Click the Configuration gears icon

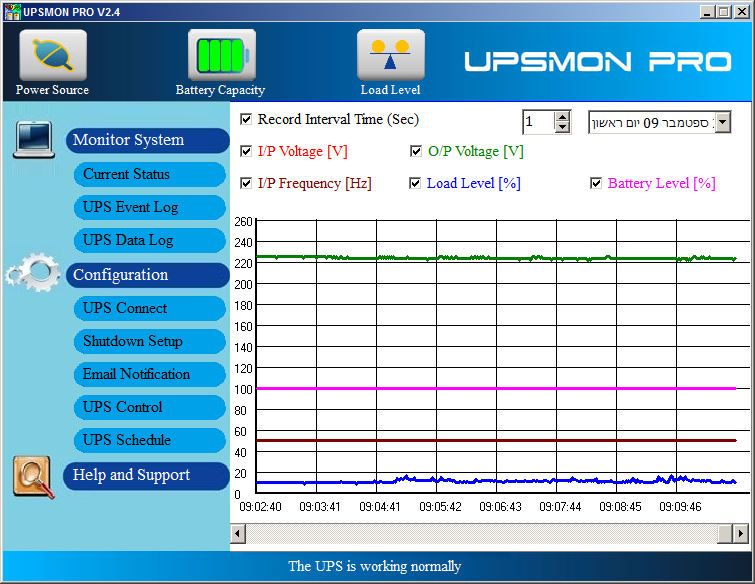tap(33, 273)
